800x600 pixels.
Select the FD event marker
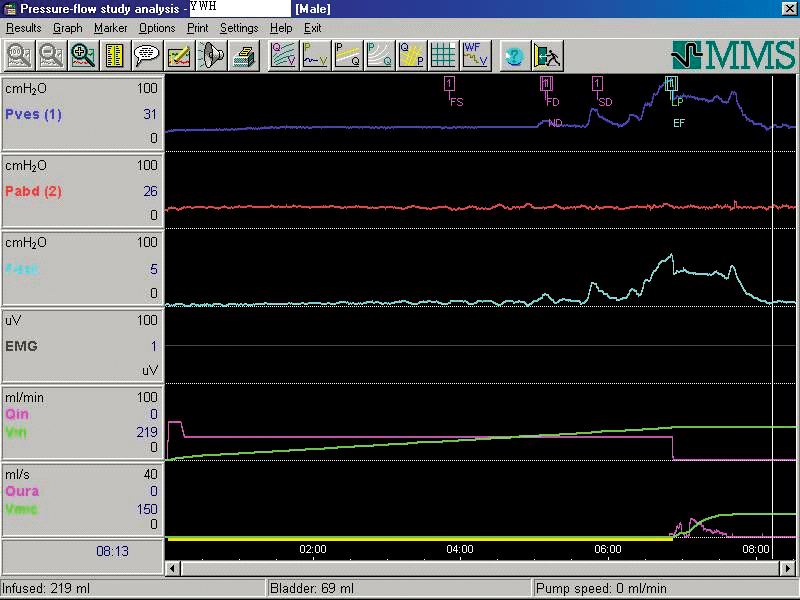(546, 83)
